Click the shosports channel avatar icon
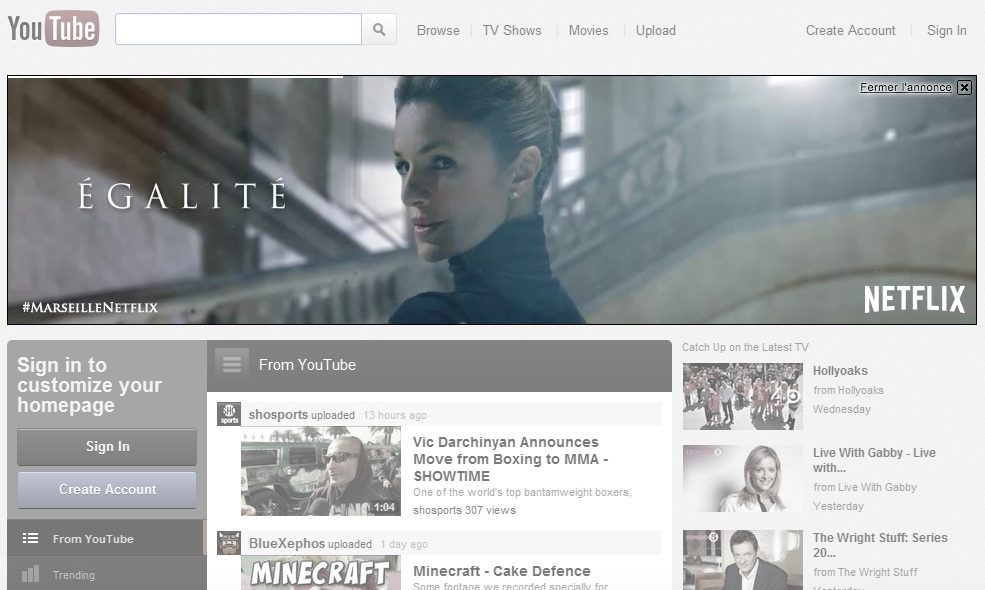985x590 pixels. click(x=229, y=414)
